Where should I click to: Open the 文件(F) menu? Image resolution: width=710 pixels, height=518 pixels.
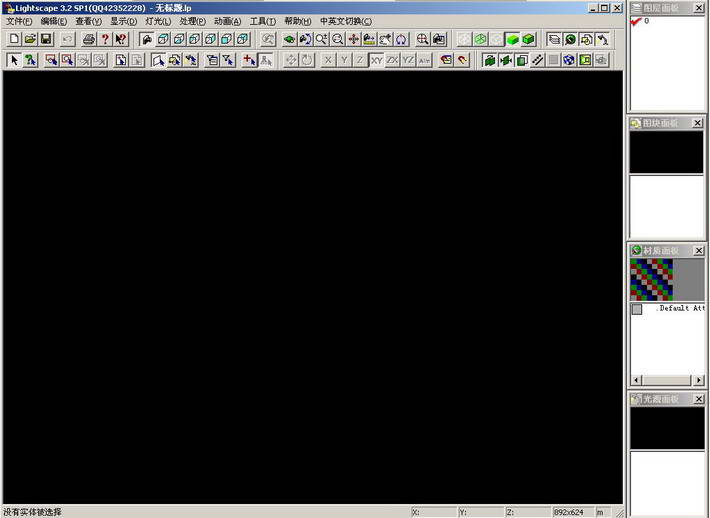point(19,21)
